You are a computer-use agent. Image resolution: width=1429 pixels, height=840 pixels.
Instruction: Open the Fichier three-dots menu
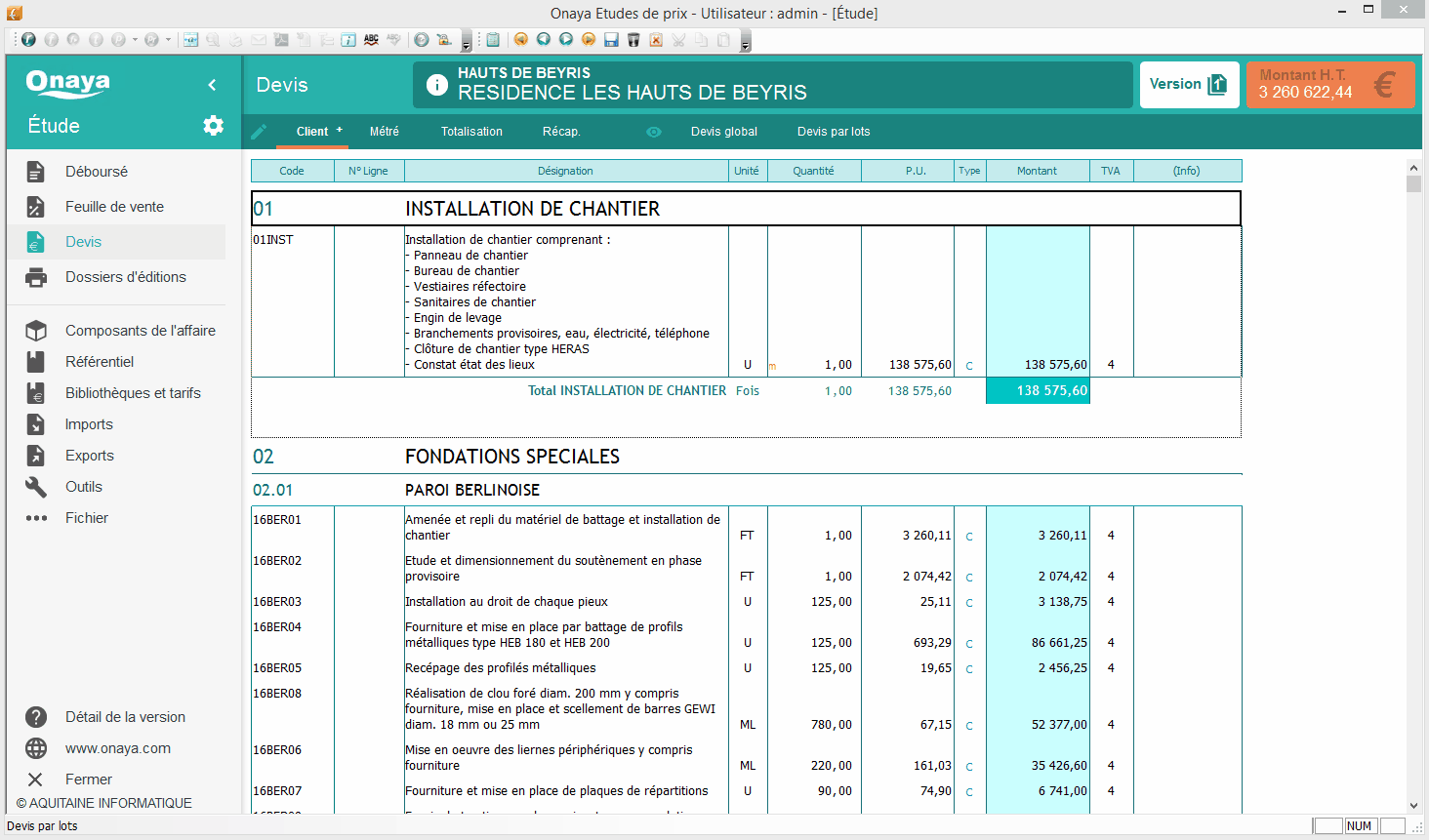pos(86,518)
